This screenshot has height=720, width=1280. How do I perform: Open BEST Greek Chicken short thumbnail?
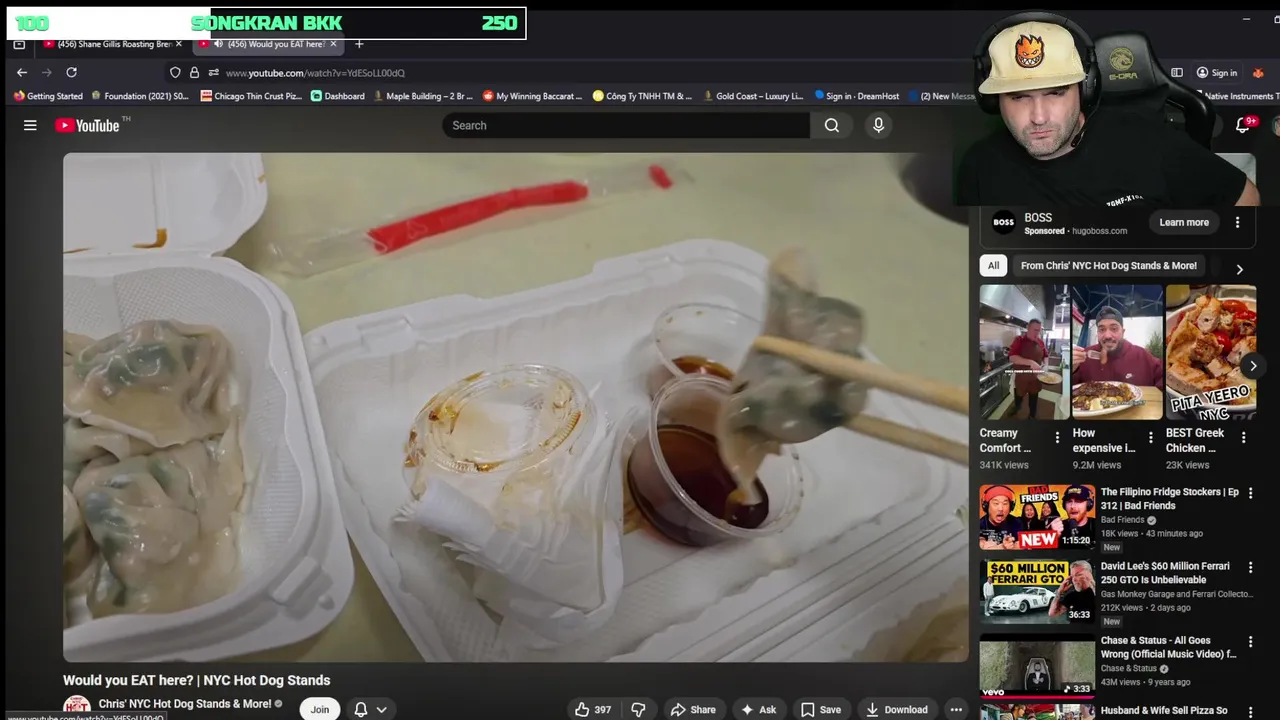tap(1211, 352)
